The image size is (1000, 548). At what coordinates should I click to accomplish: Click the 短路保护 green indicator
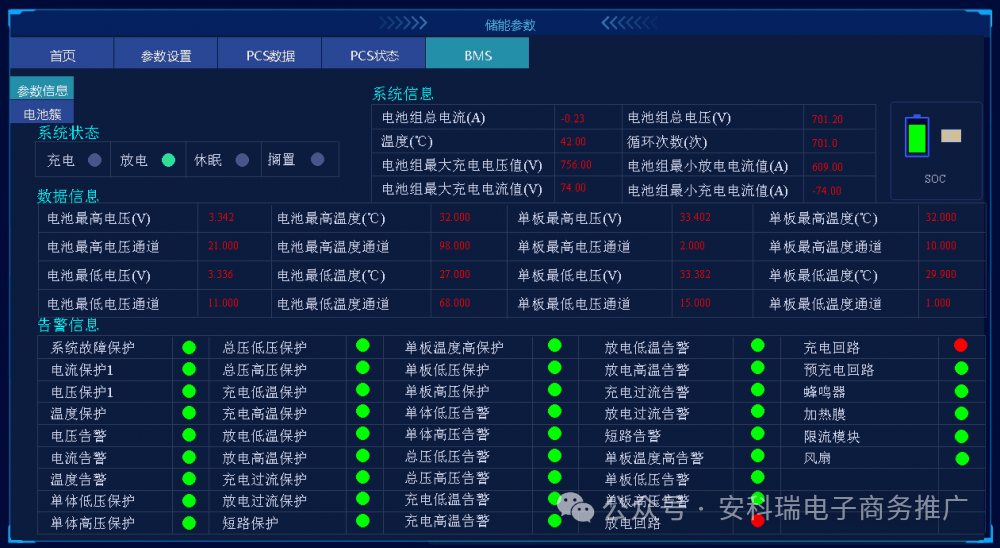click(x=363, y=521)
